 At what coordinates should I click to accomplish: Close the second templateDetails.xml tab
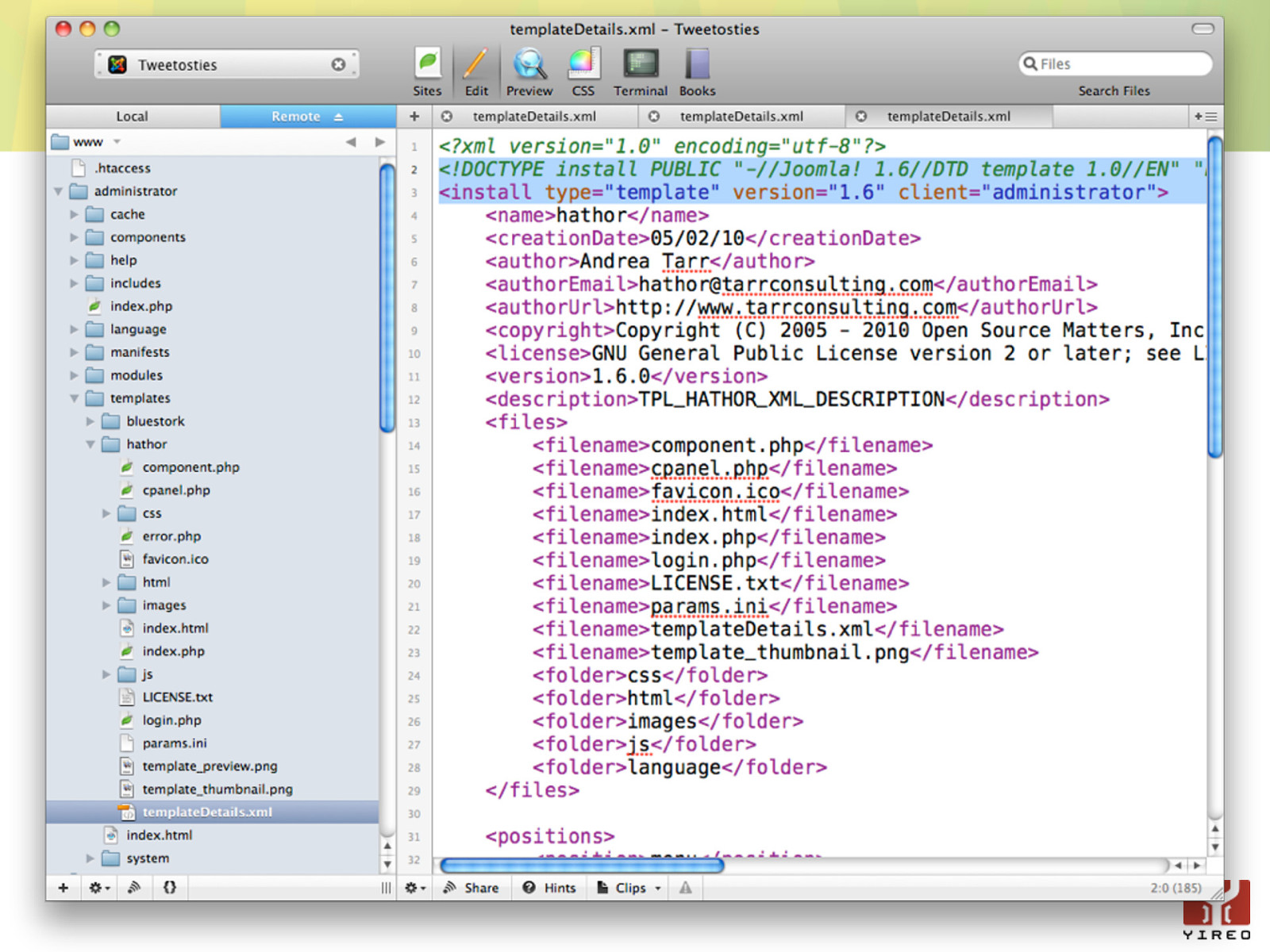pyautogui.click(x=654, y=117)
